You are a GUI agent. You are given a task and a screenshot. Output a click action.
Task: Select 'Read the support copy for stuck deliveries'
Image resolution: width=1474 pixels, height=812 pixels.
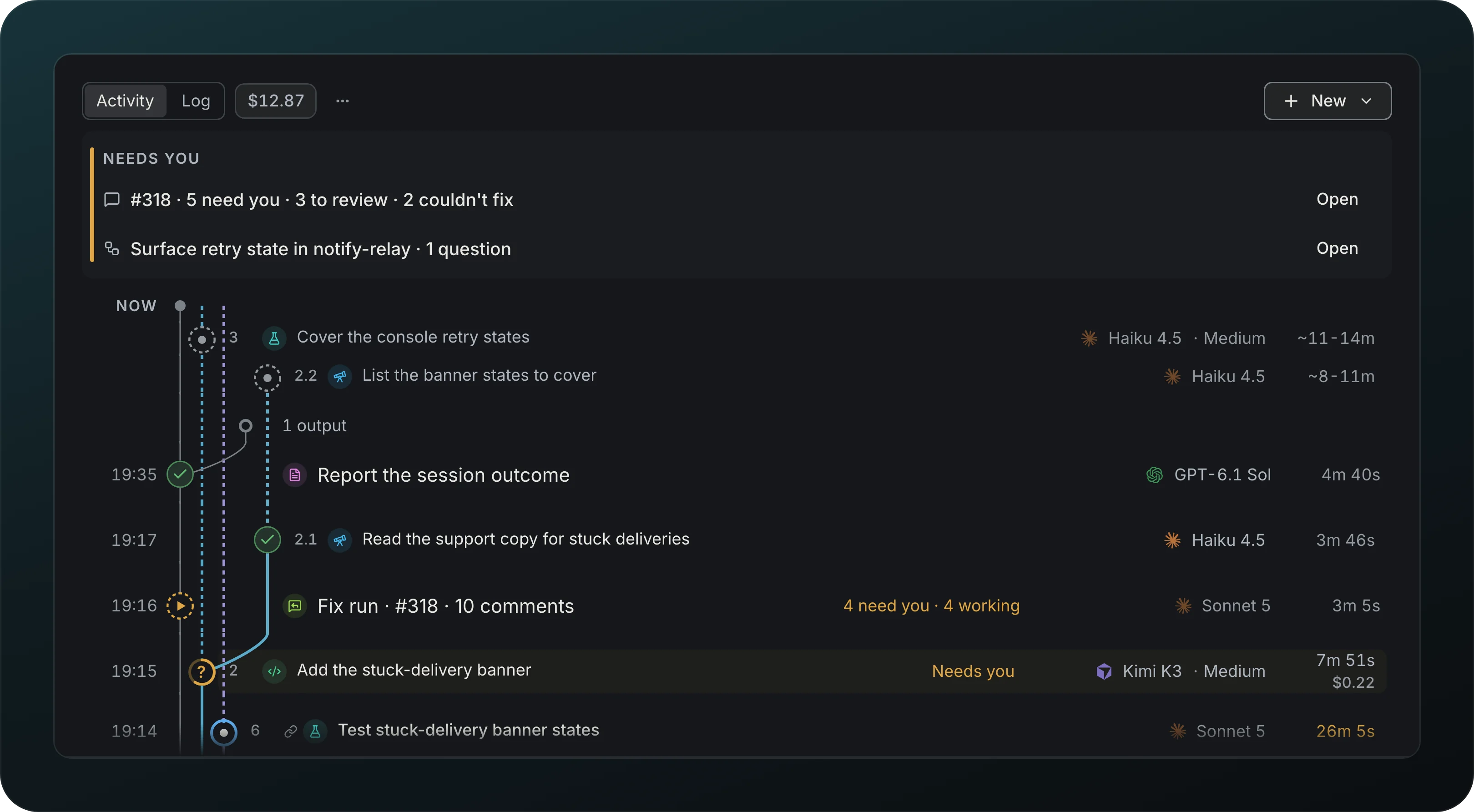526,539
